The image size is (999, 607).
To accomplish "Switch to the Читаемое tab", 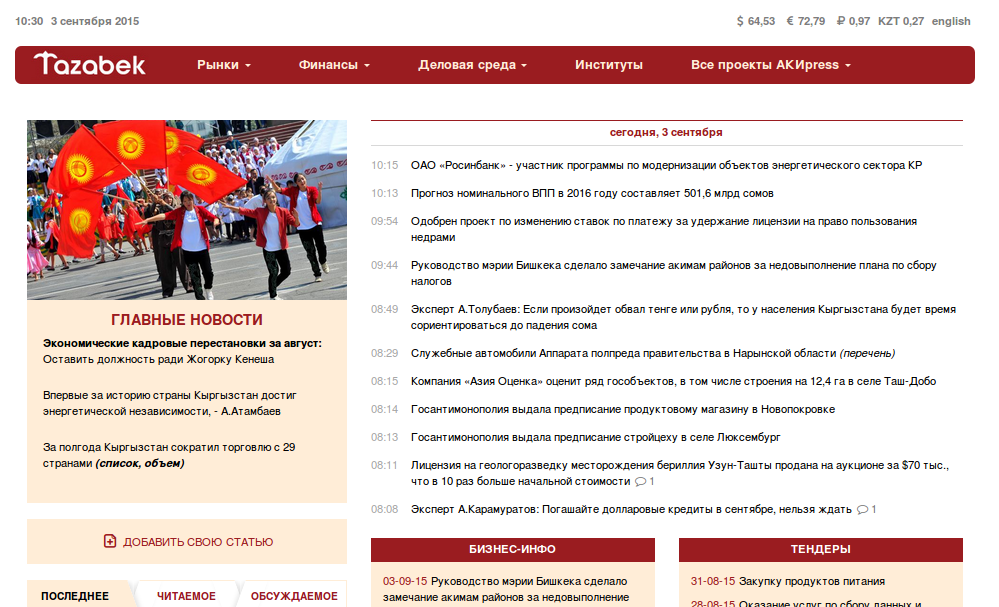I will (x=186, y=596).
